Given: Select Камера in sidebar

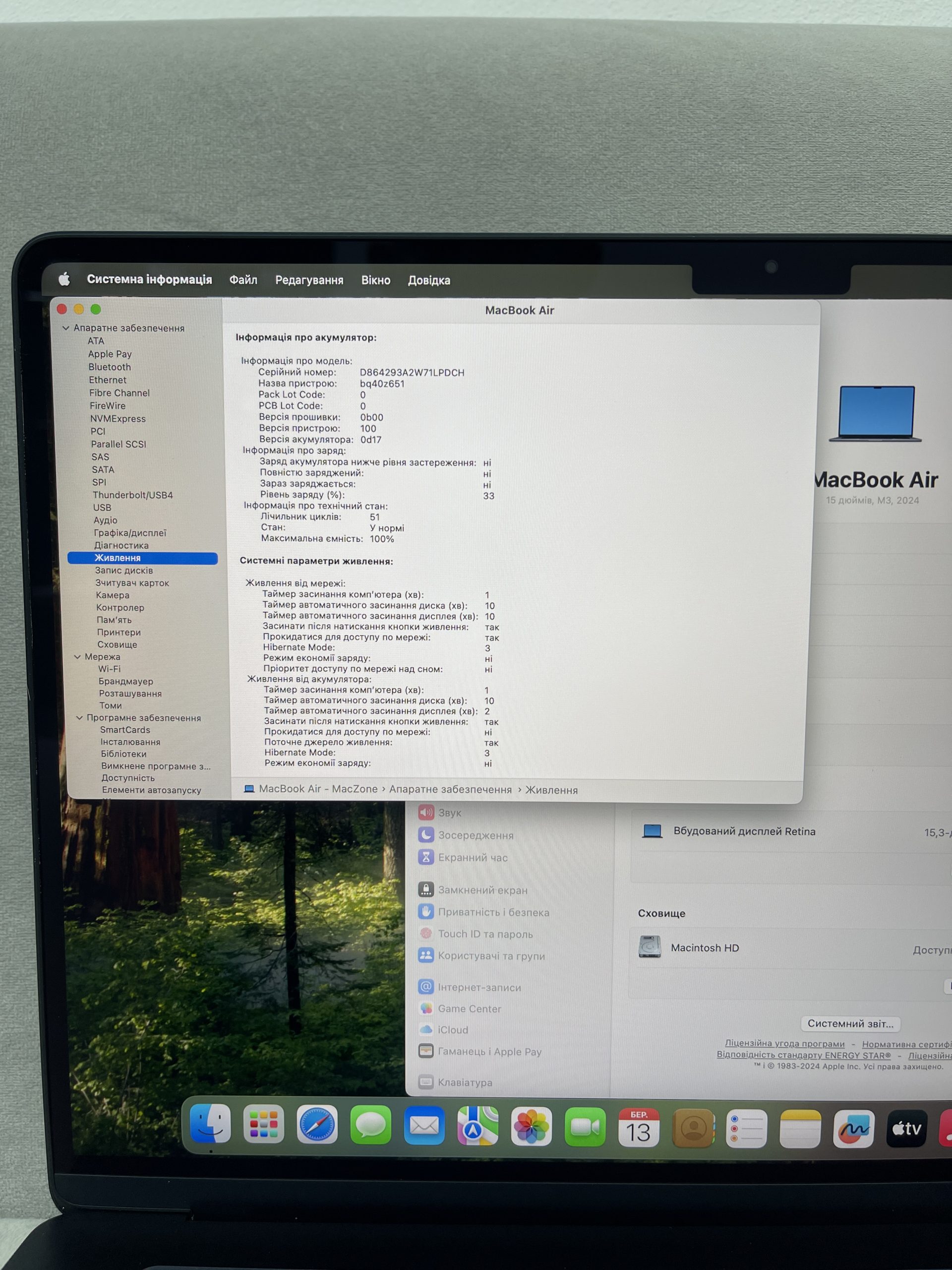Looking at the screenshot, I should click(113, 595).
